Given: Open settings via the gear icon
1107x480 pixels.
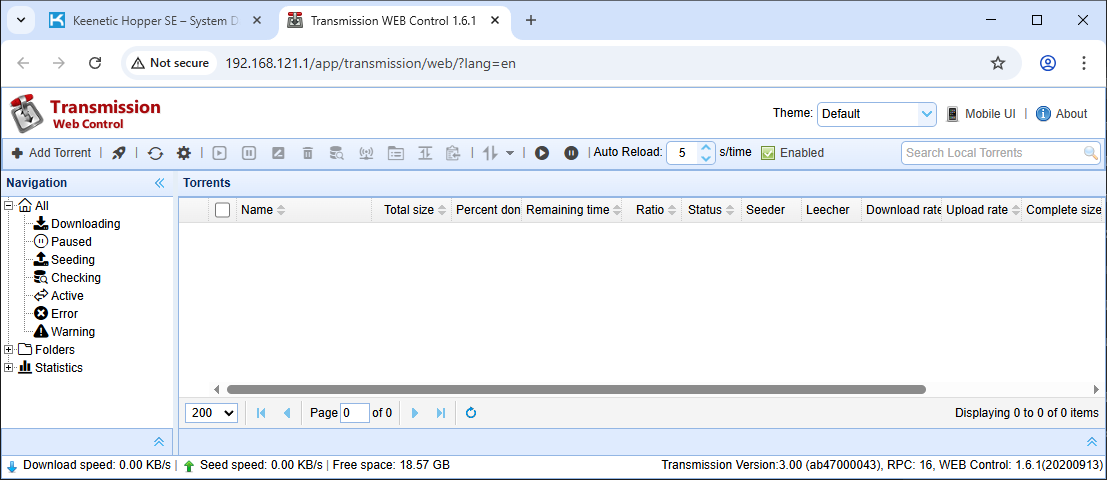Looking at the screenshot, I should (x=183, y=153).
